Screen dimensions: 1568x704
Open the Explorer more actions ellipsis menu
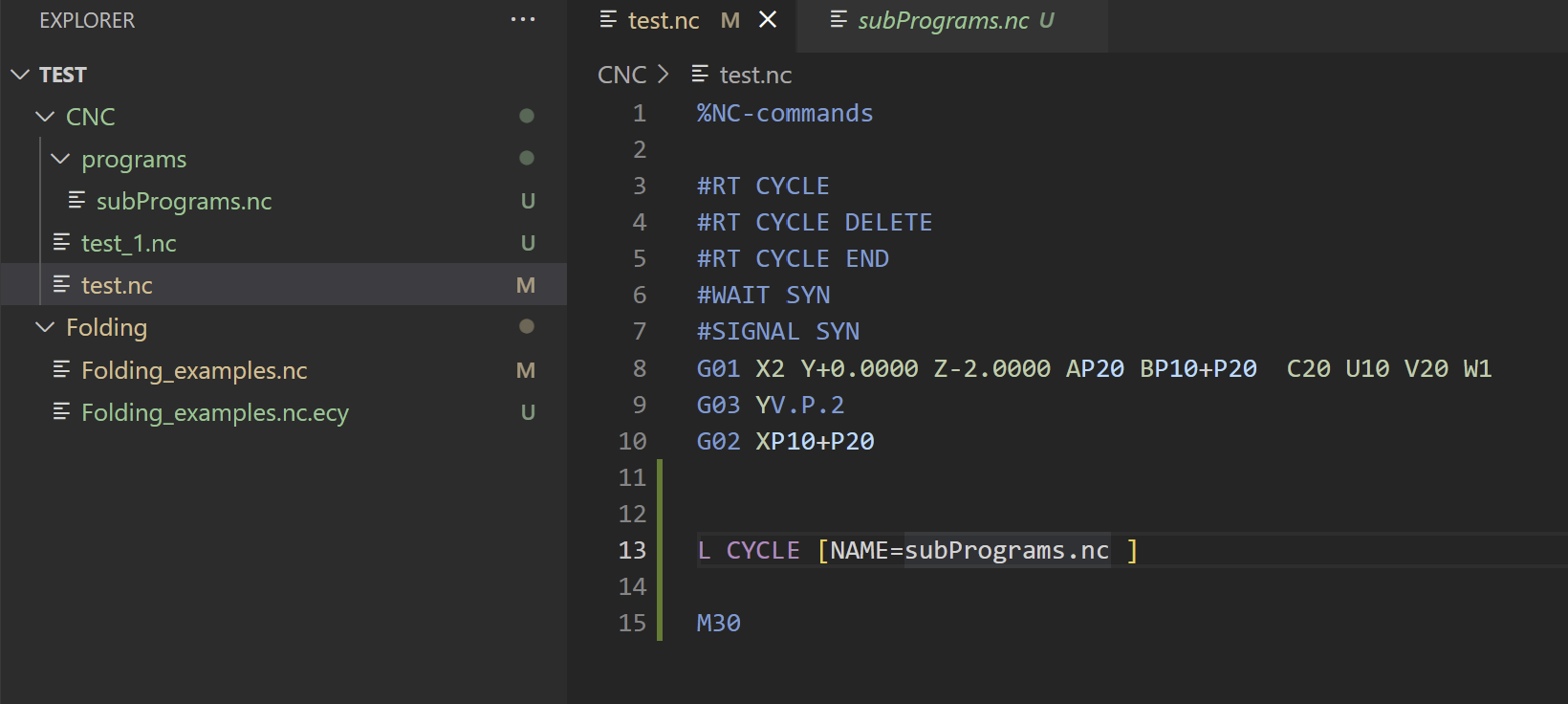523,20
